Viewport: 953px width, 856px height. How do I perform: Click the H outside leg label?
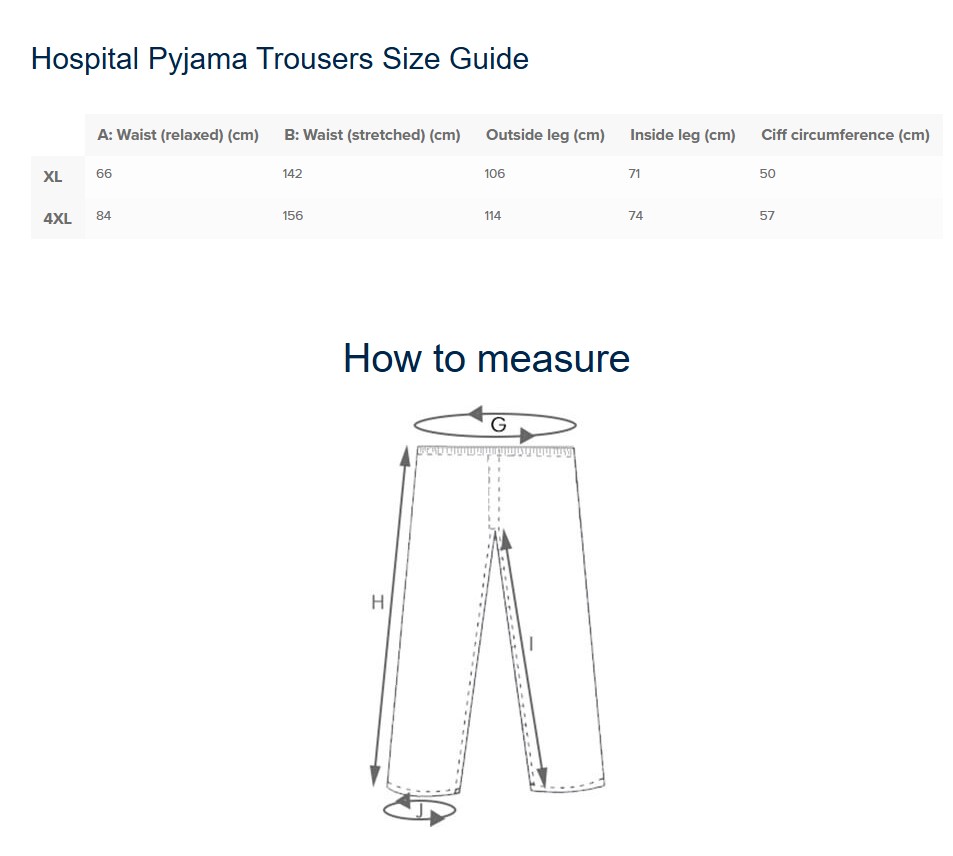click(377, 602)
